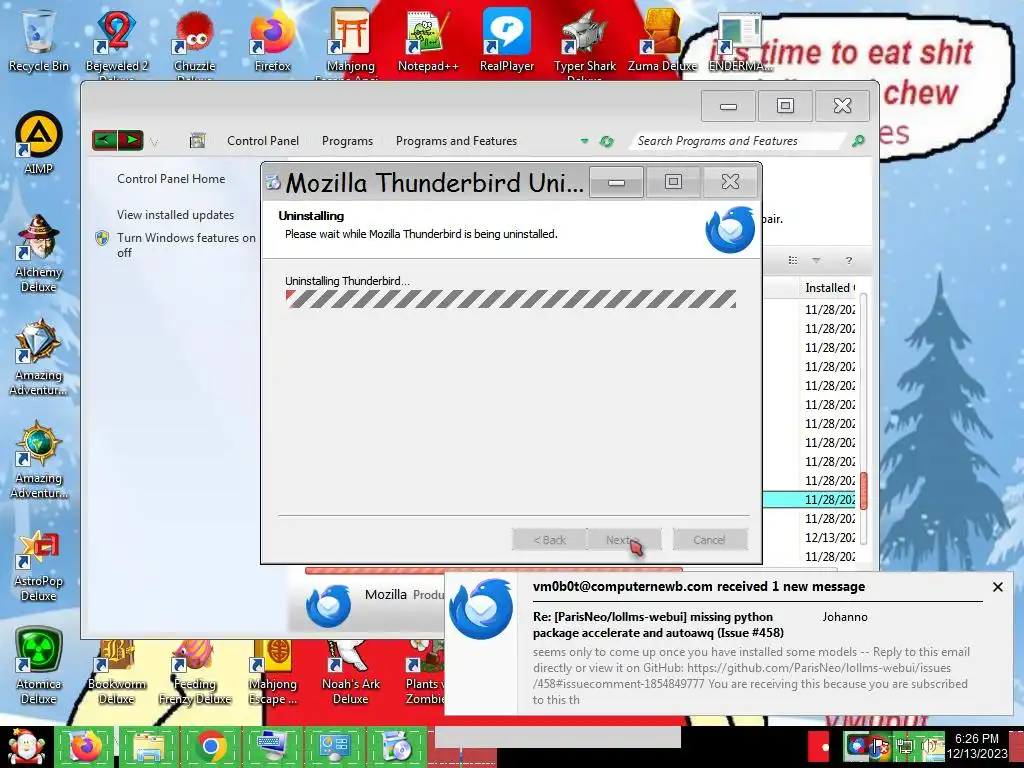Go forward in the Control Panel window
1024x768 pixels.
[x=131, y=140]
